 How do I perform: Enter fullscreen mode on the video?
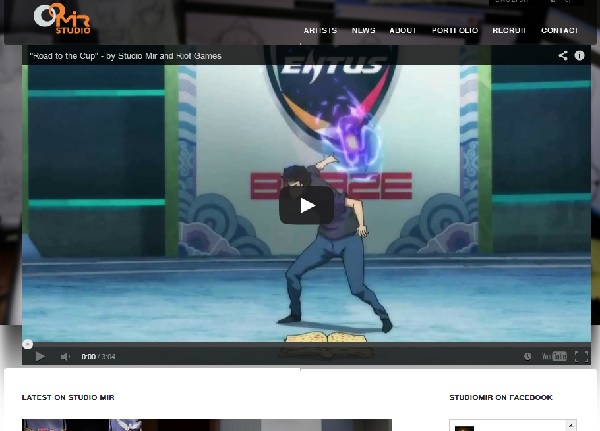(x=581, y=357)
